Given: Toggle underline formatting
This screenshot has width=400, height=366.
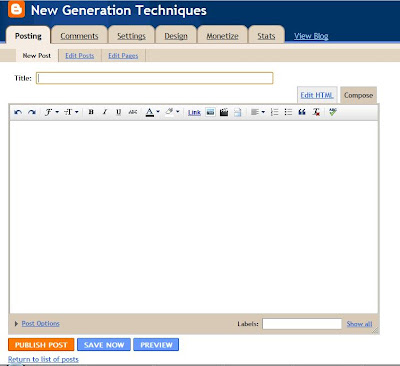Looking at the screenshot, I should (118, 112).
